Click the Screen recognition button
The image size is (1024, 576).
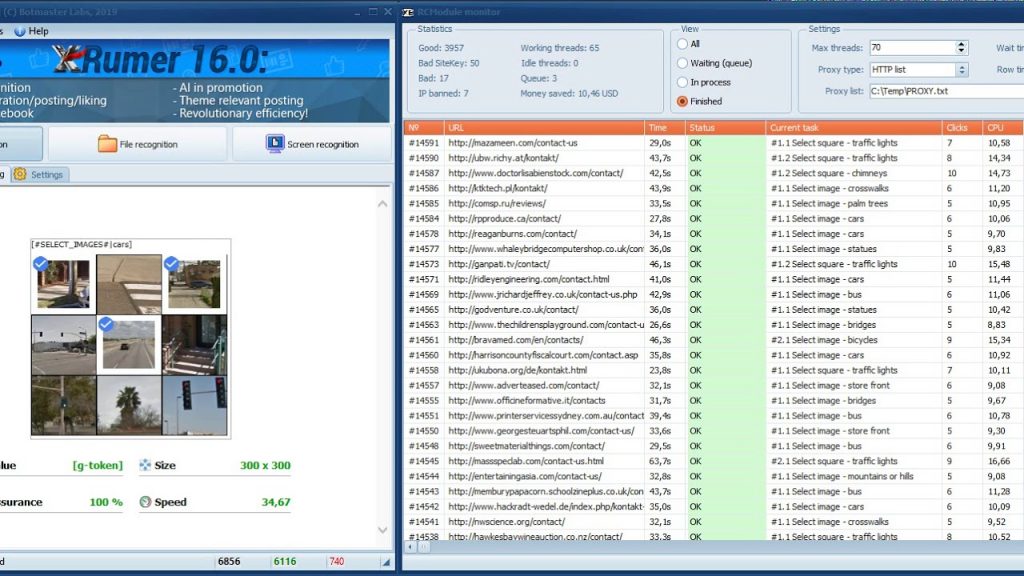(312, 144)
